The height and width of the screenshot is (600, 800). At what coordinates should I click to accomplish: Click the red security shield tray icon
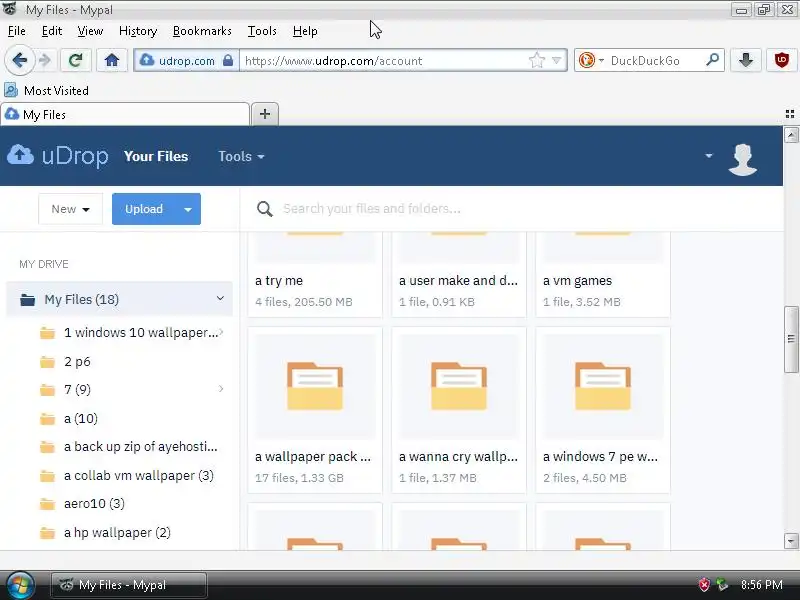[704, 585]
